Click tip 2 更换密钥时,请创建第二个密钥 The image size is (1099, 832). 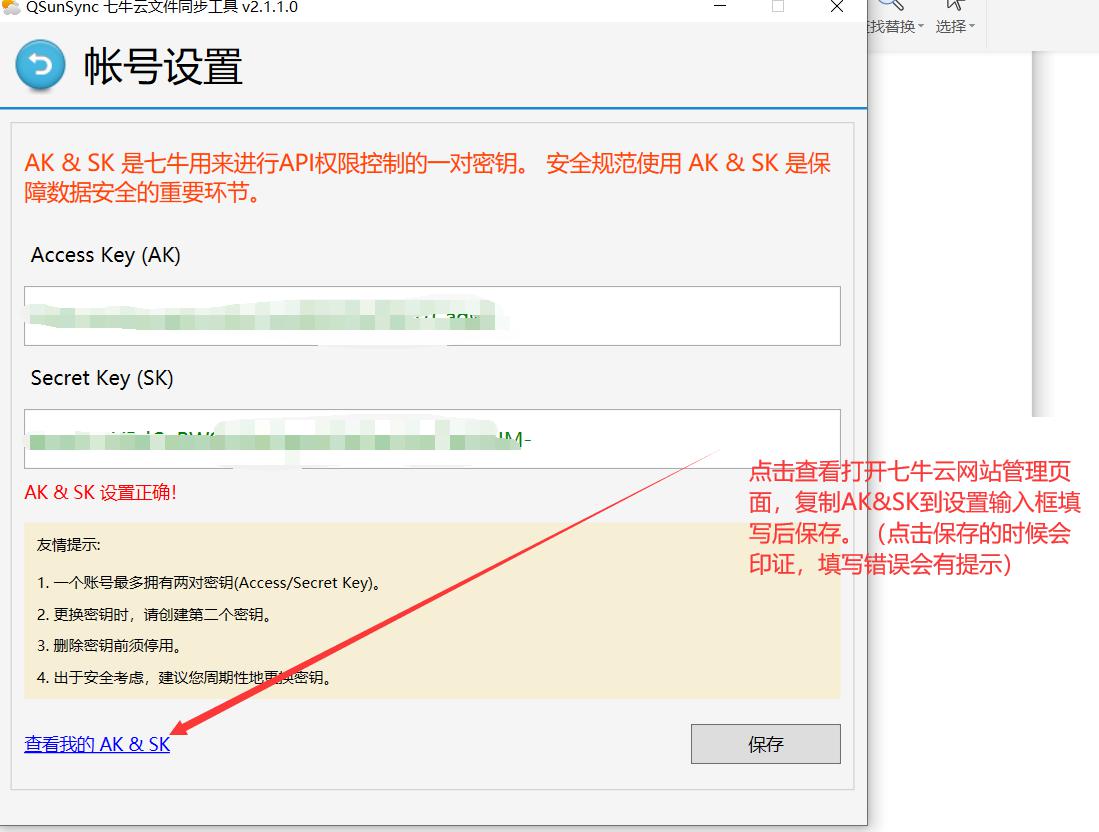click(x=154, y=615)
